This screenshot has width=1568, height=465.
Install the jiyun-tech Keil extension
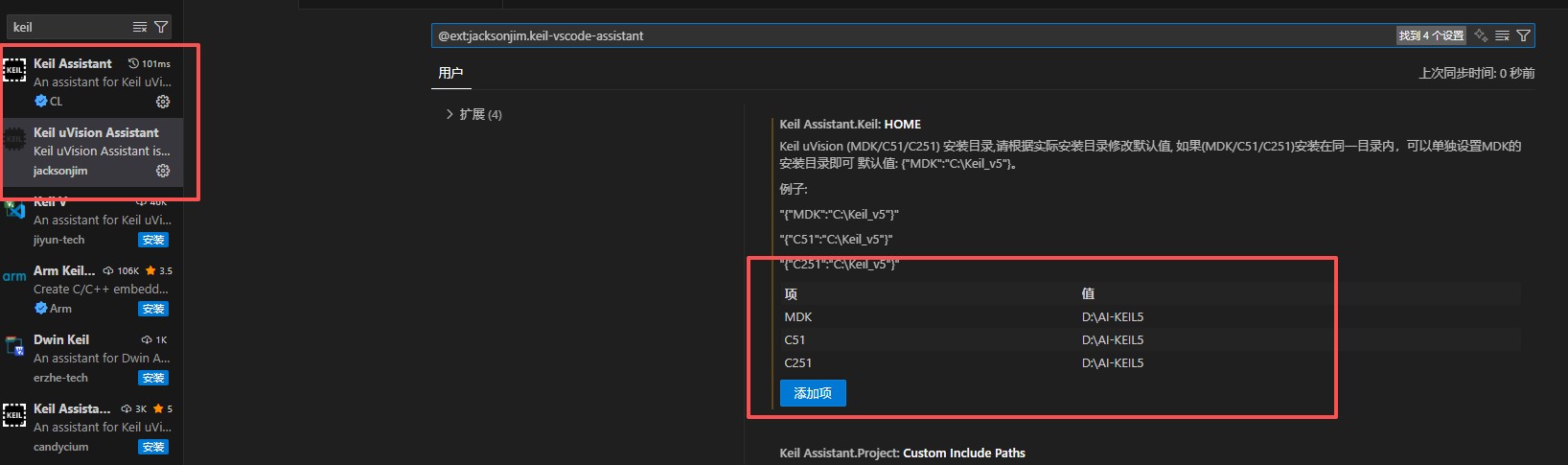pos(153,240)
